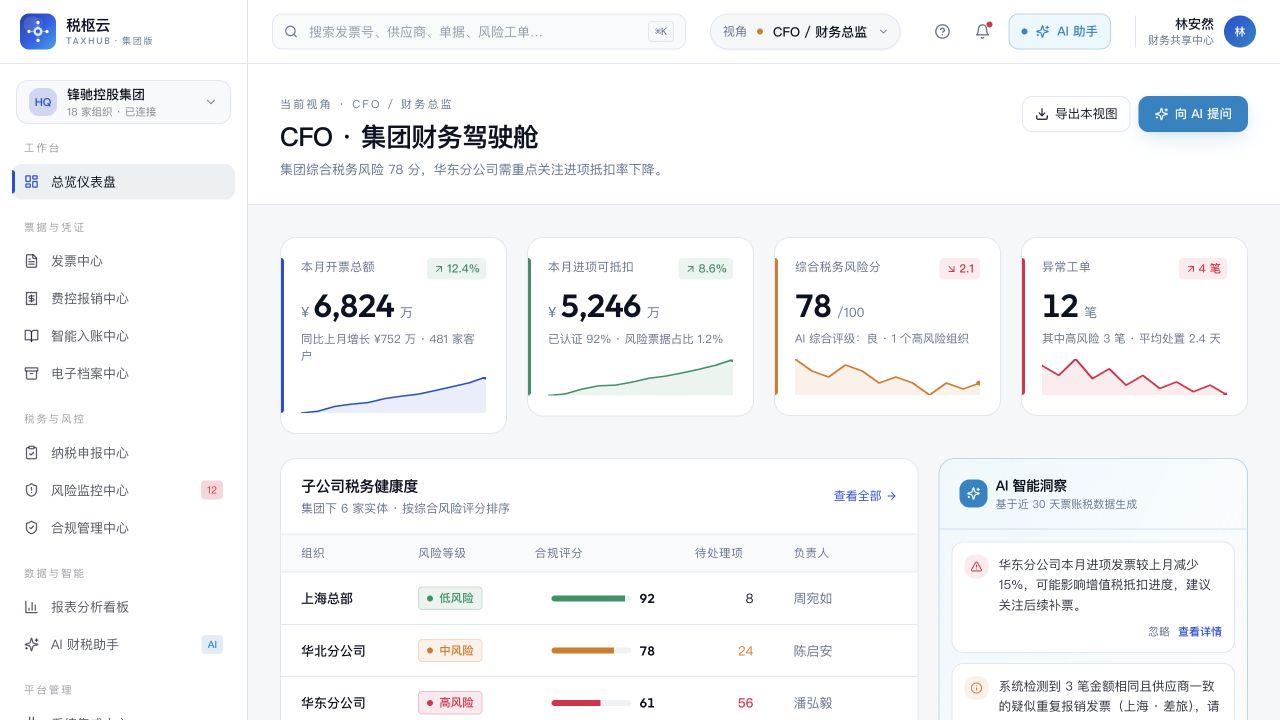Click the 本月开票总额 trend chart
The height and width of the screenshot is (720, 1280).
click(394, 394)
